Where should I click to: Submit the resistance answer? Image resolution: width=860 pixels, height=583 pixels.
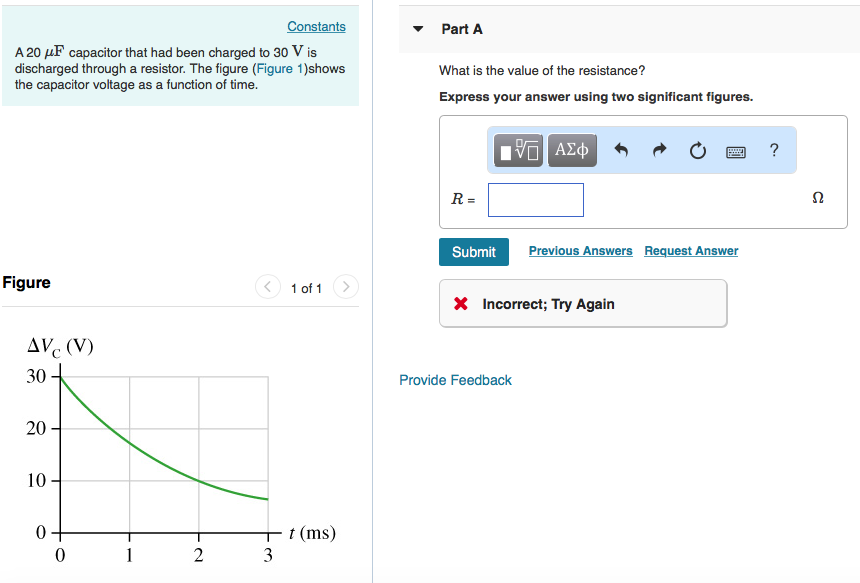[473, 252]
